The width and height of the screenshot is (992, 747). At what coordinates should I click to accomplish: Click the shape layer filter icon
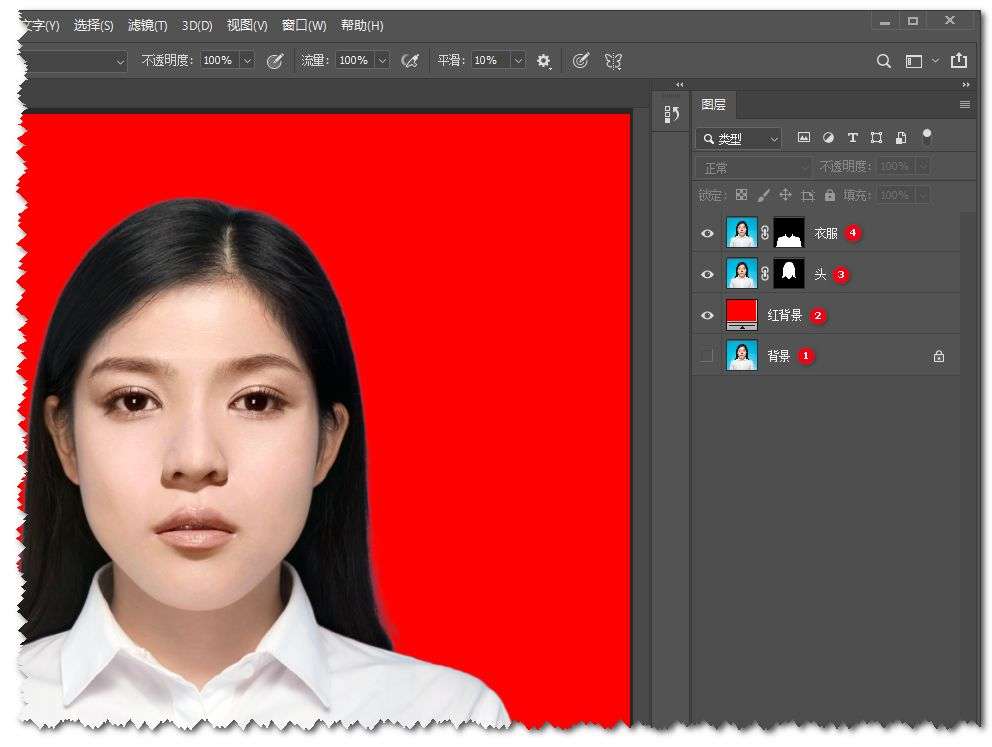click(x=876, y=138)
